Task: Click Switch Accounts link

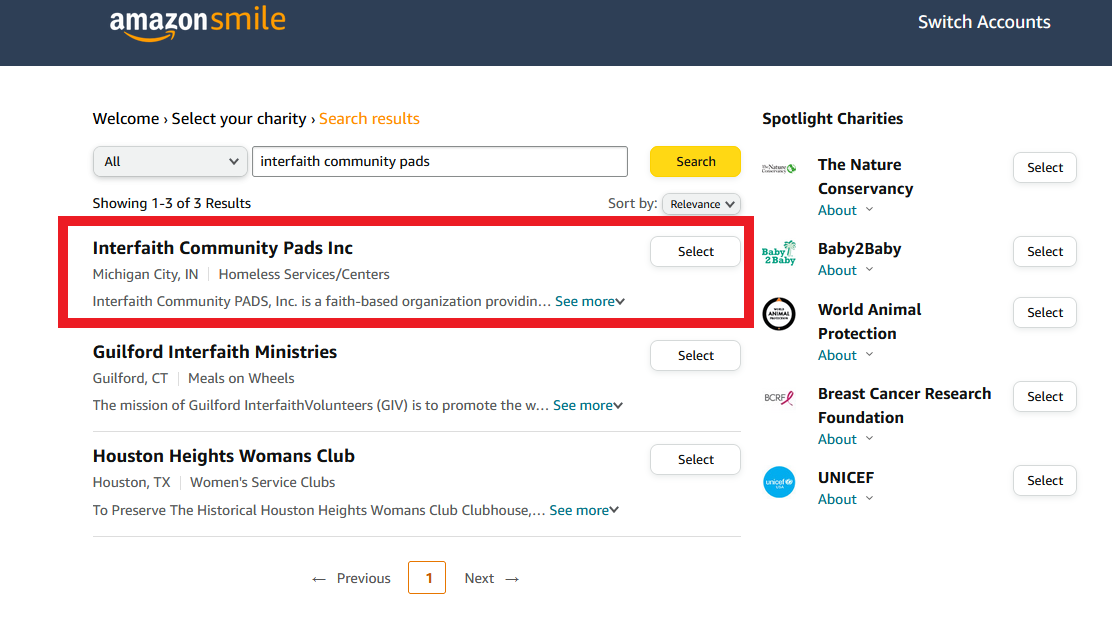Action: (x=984, y=22)
